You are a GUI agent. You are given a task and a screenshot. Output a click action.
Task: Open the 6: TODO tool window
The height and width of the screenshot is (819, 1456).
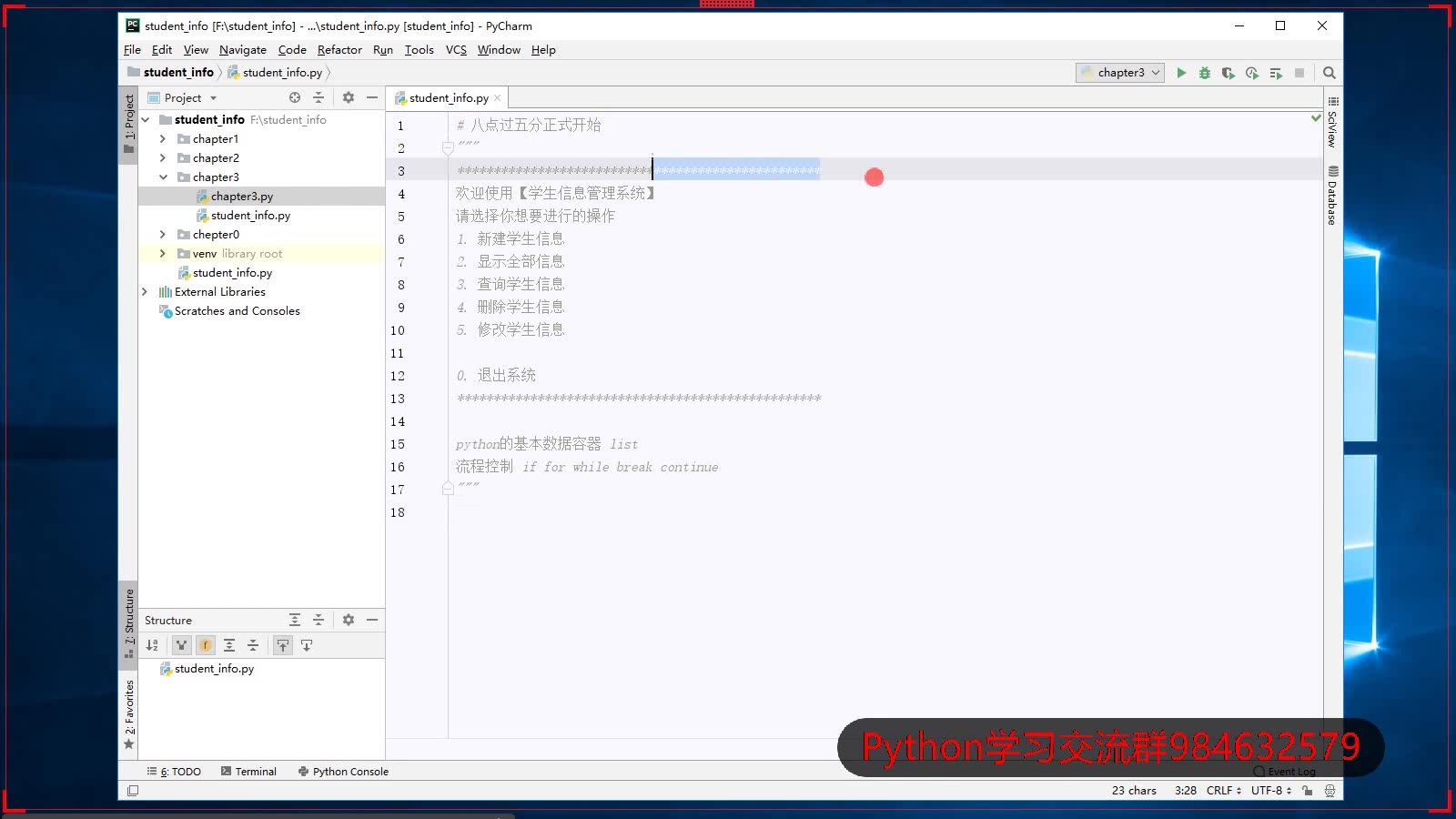174,772
